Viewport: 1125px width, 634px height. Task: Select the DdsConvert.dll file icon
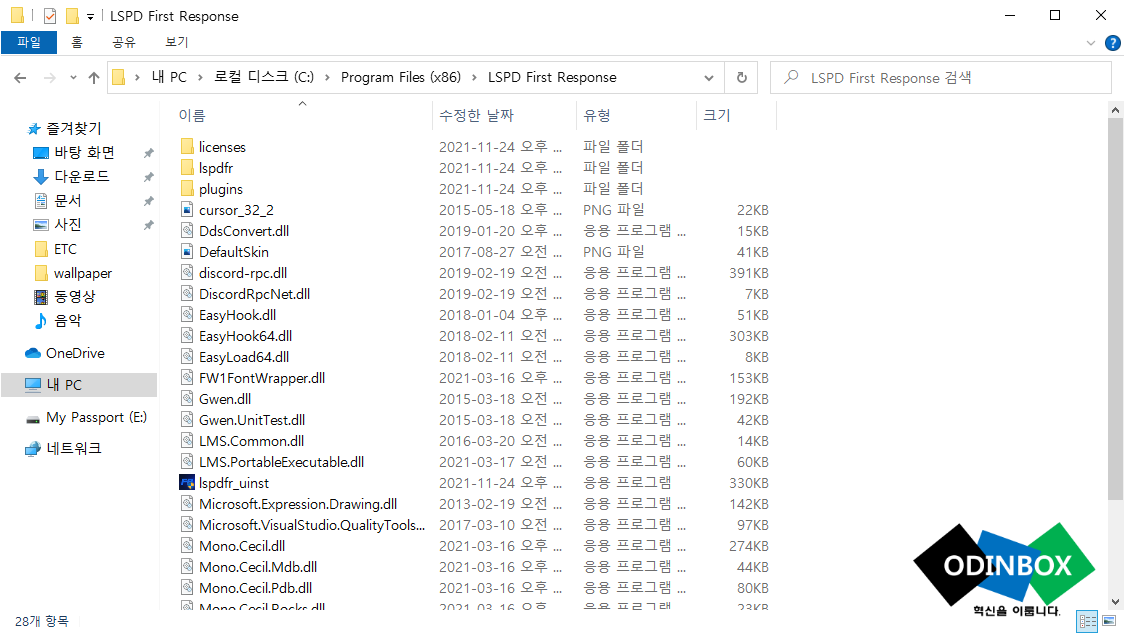pos(187,231)
